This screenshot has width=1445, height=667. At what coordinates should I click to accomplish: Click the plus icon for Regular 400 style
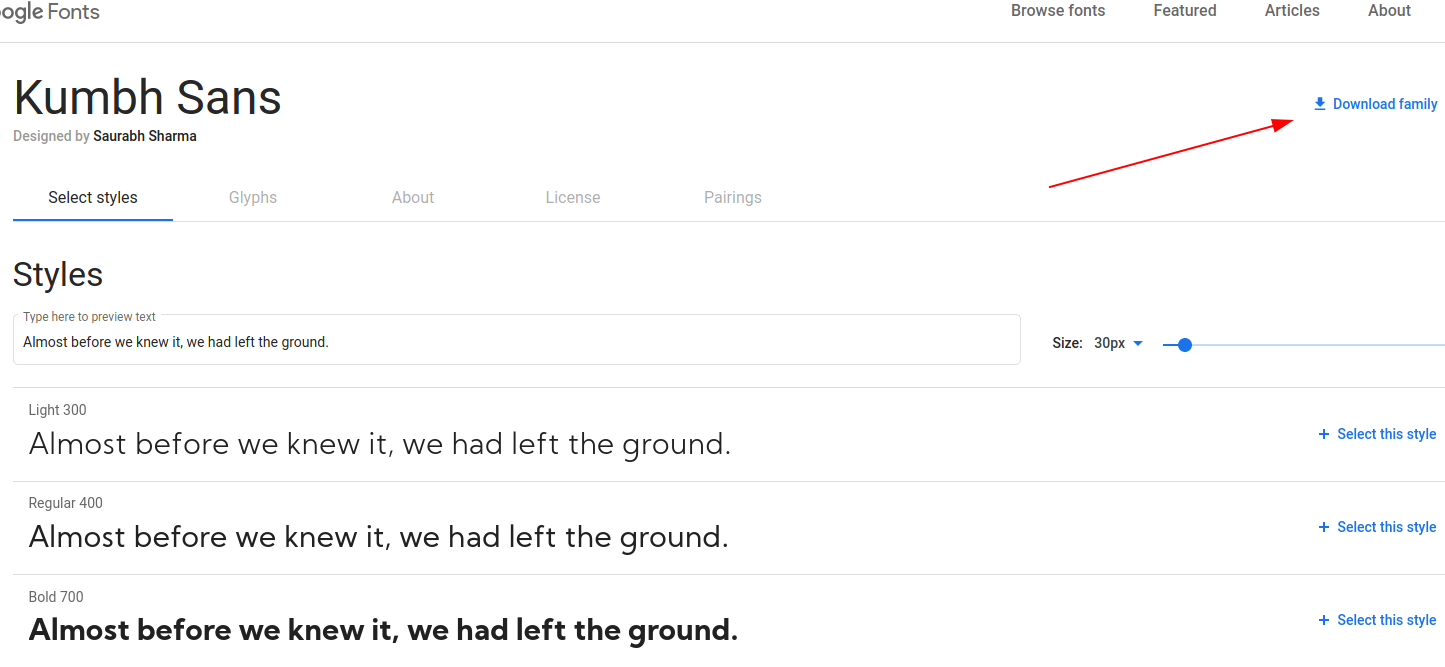point(1324,527)
